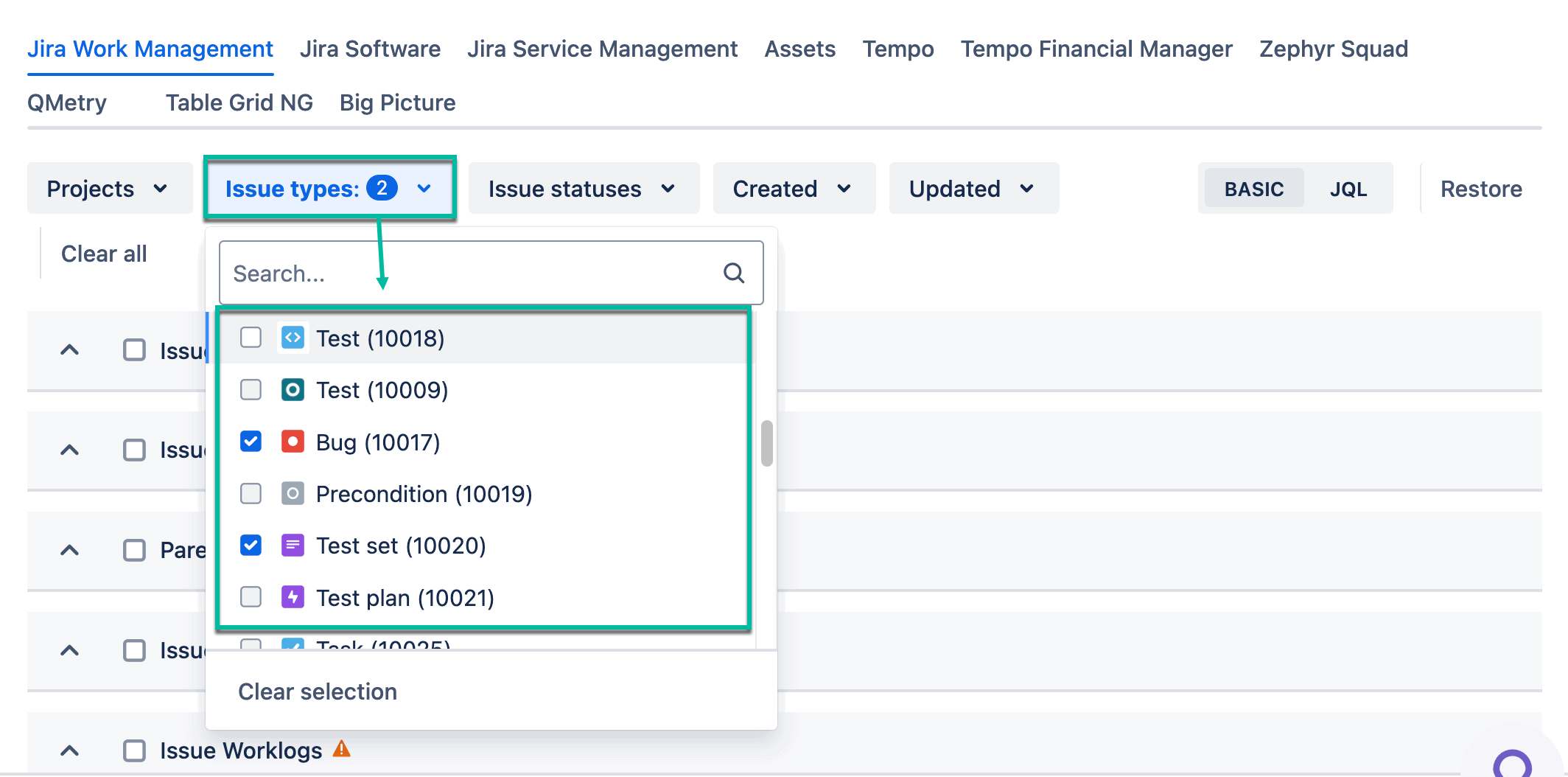Expand the Issue statuses dropdown
Screen dimensions: 1568x777
(x=583, y=189)
